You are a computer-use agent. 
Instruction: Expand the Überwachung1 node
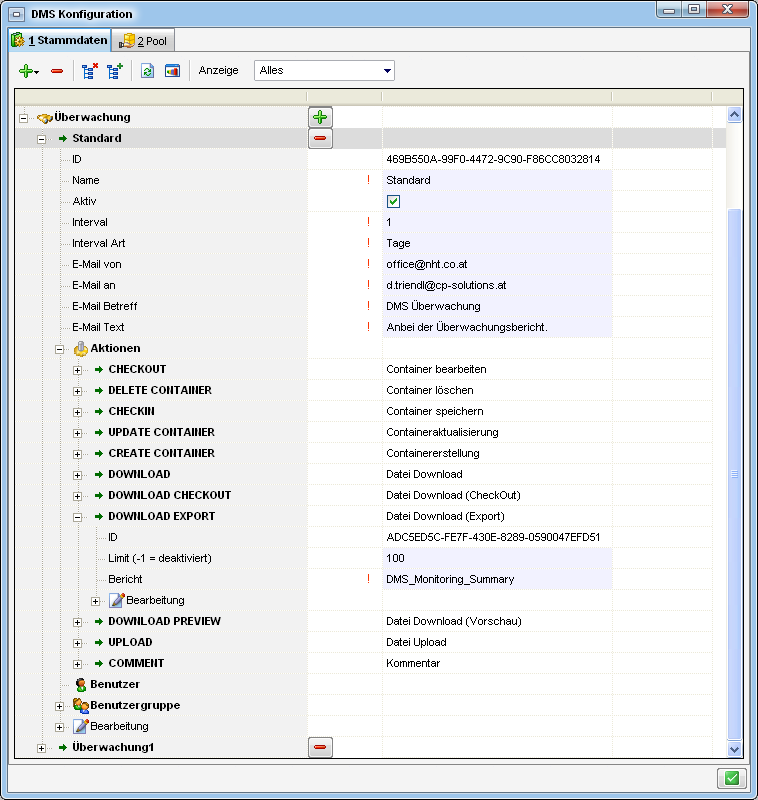[x=42, y=748]
